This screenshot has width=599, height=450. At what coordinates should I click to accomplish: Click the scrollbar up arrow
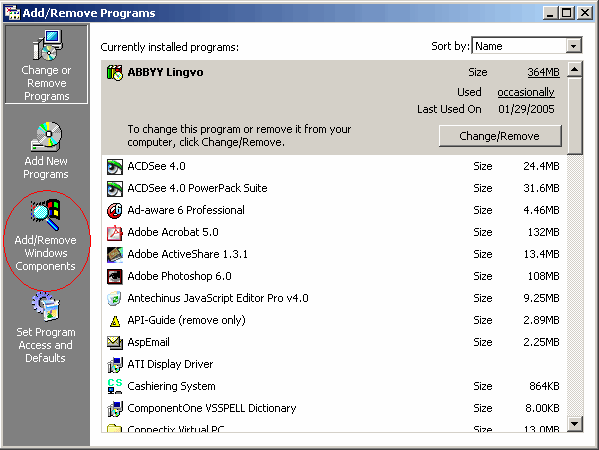tap(575, 69)
